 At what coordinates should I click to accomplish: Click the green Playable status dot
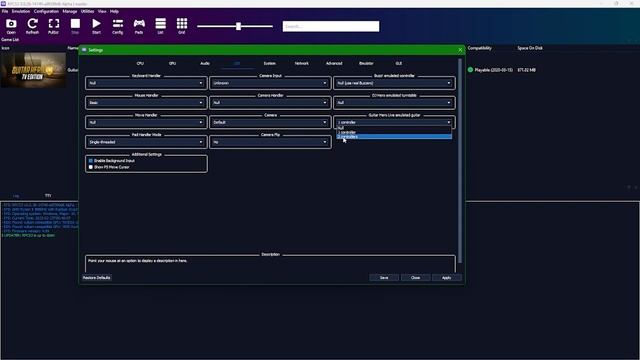tap(470, 70)
